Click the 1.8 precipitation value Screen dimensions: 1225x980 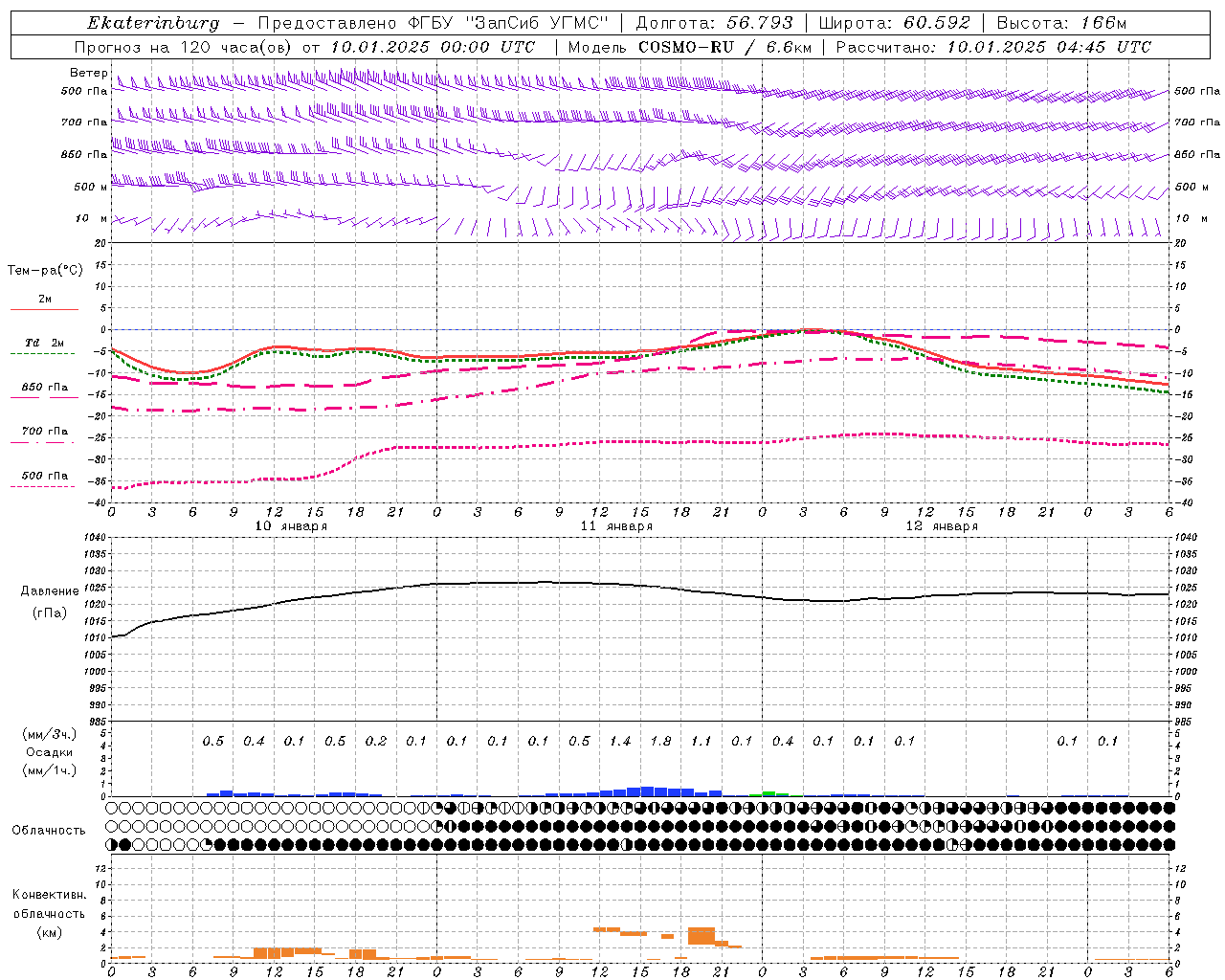coord(661,741)
